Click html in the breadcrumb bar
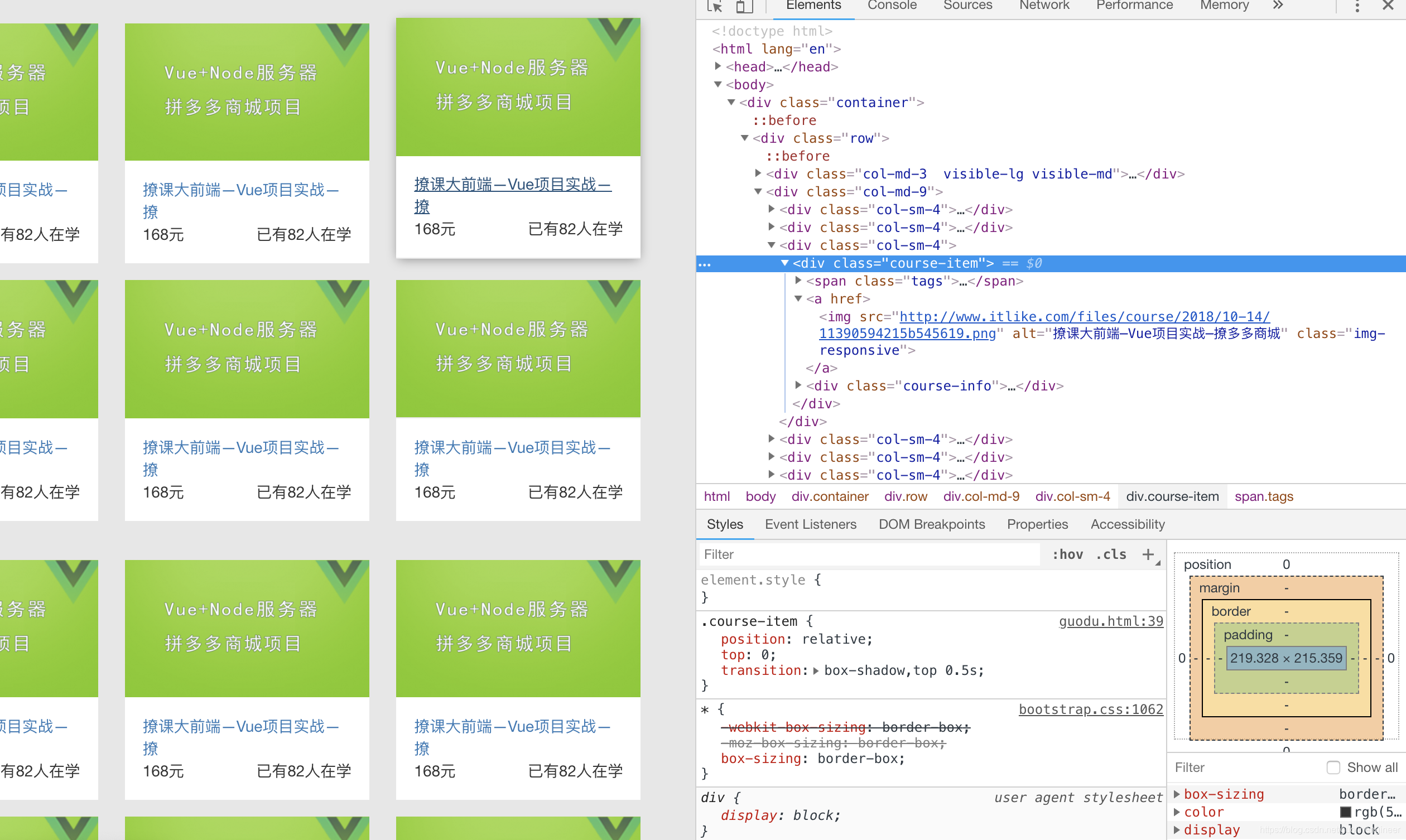Screen dimensions: 1406x840 pyautogui.click(x=716, y=496)
